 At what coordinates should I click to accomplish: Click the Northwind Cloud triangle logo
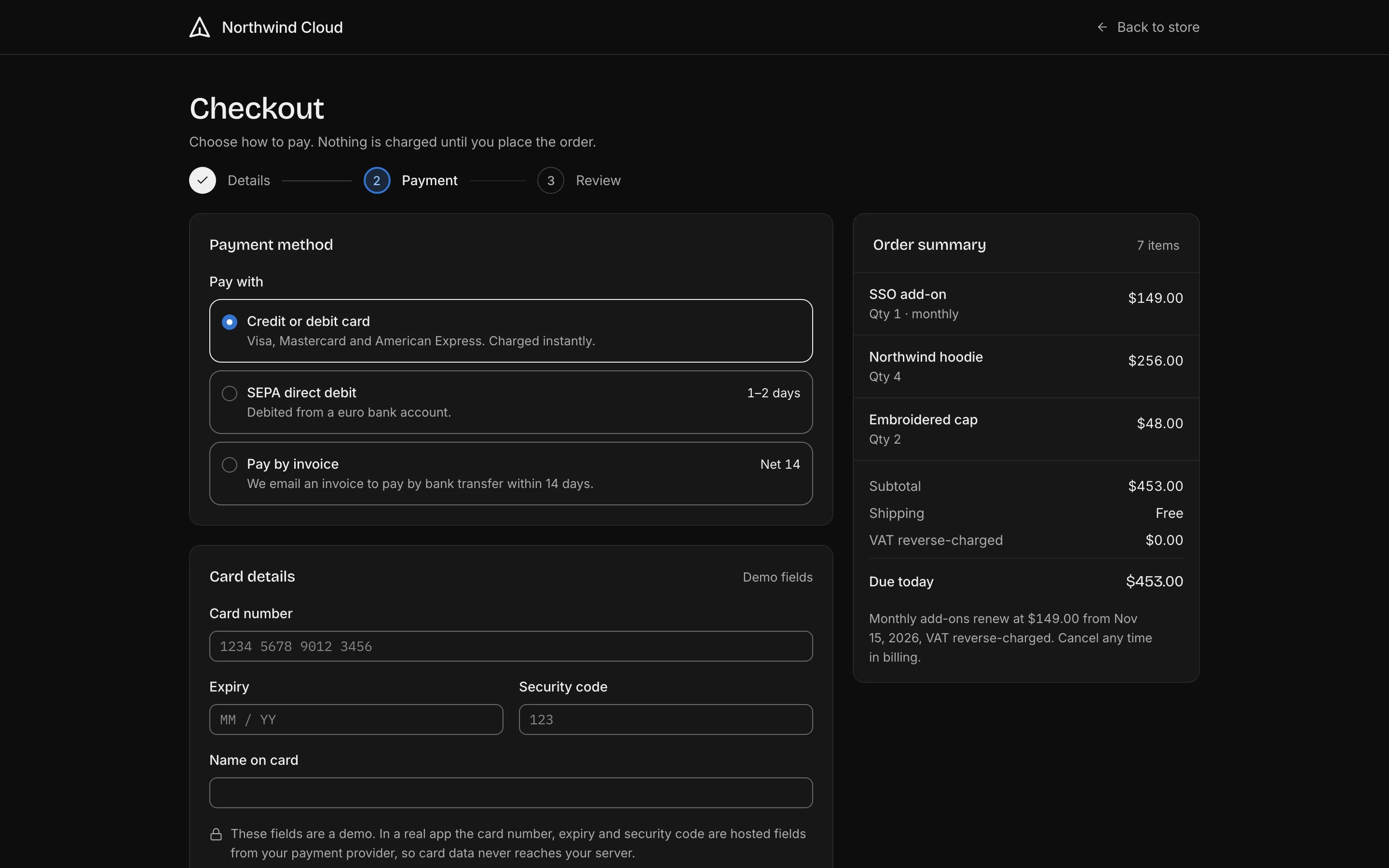pos(200,27)
